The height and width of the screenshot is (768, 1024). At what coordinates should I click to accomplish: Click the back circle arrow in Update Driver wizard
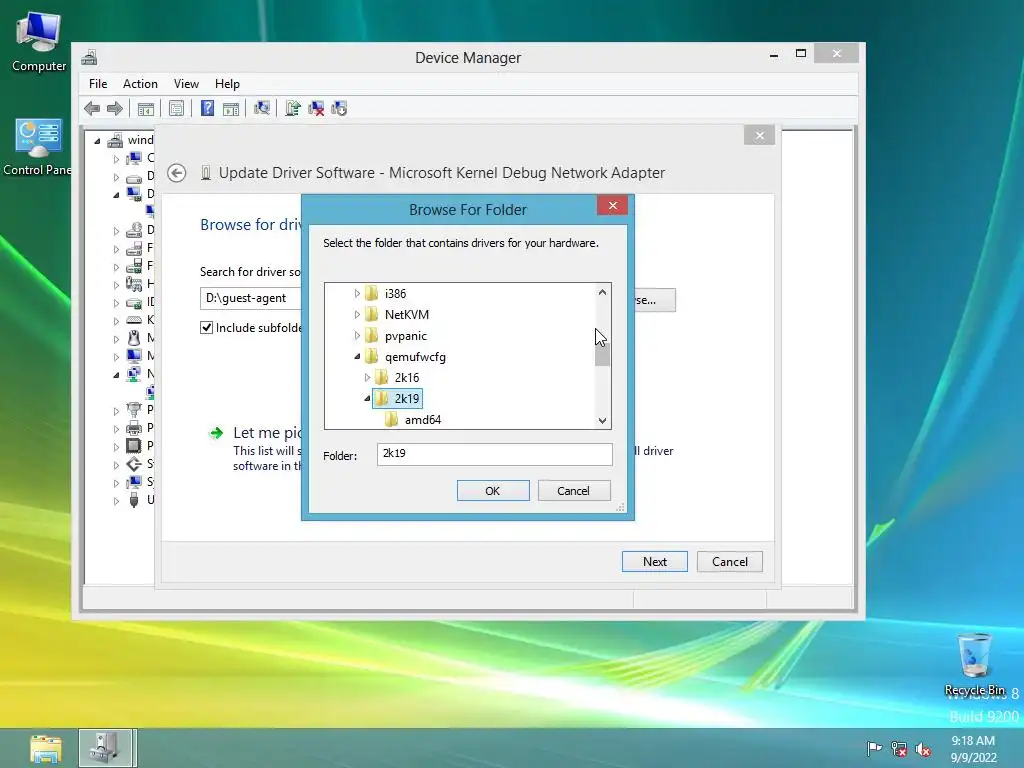(x=176, y=173)
